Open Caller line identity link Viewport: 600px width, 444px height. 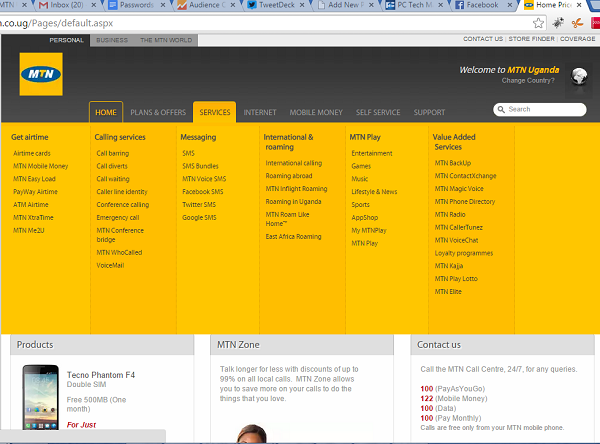122,192
